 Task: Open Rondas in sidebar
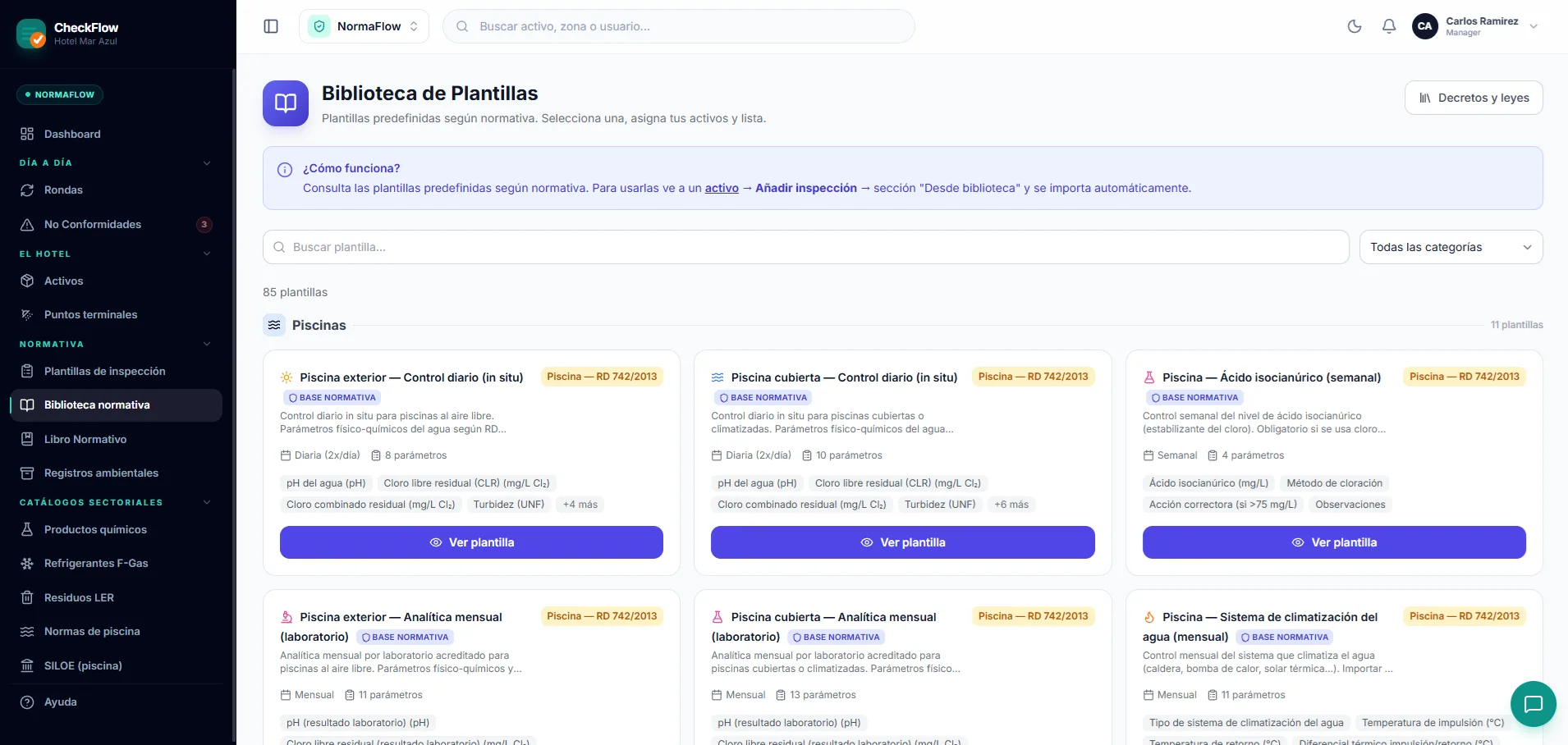pos(117,190)
